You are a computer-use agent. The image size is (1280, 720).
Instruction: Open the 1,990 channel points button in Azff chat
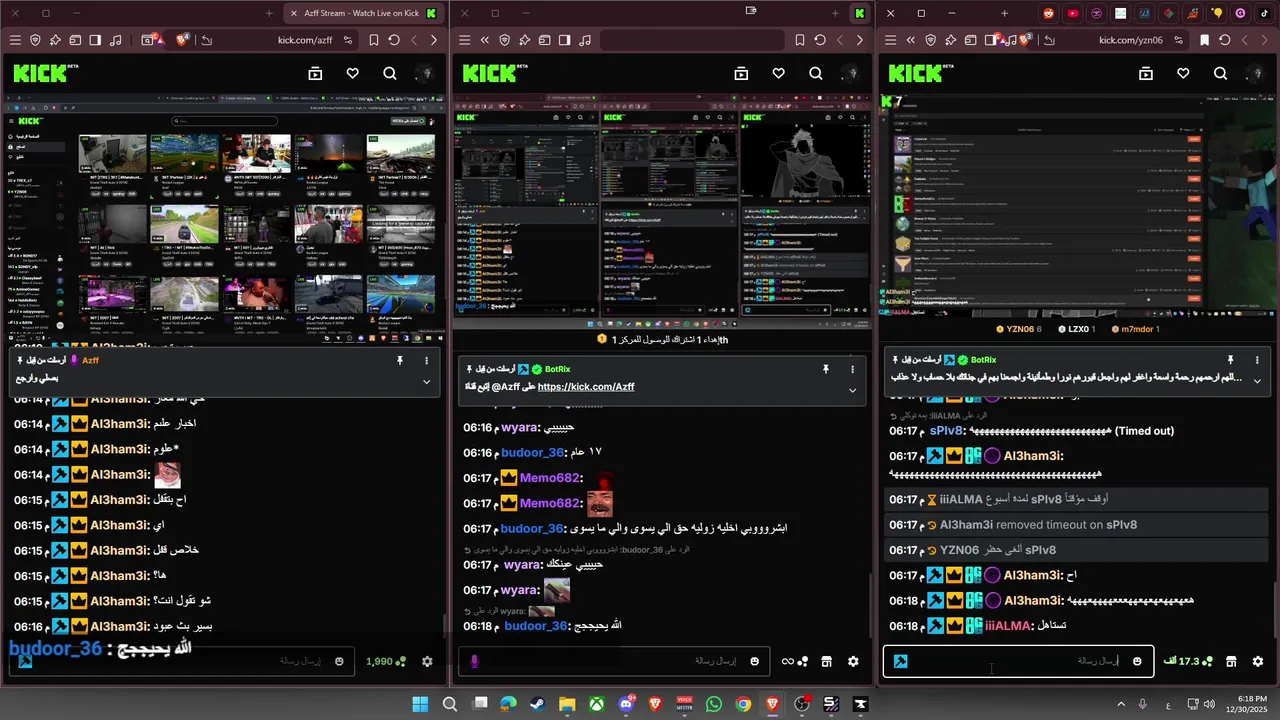(x=385, y=661)
